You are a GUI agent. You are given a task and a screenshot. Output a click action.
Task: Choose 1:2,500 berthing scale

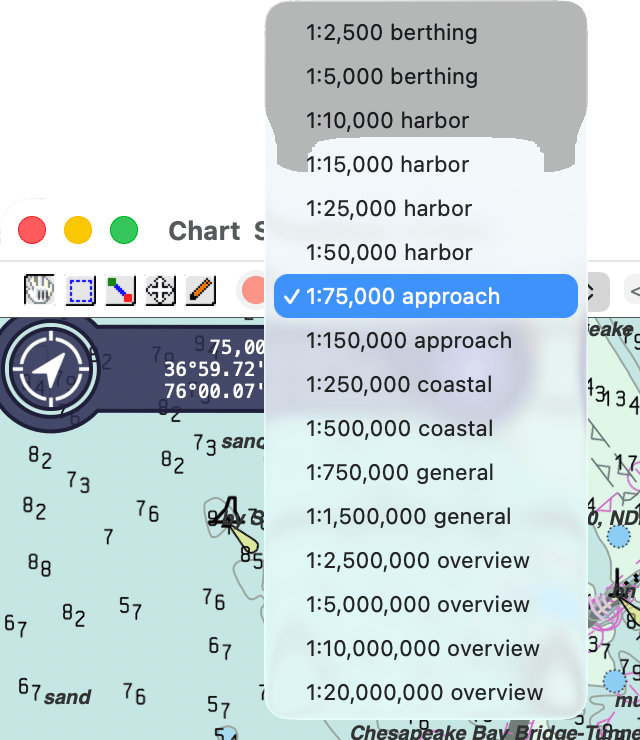tap(426, 33)
